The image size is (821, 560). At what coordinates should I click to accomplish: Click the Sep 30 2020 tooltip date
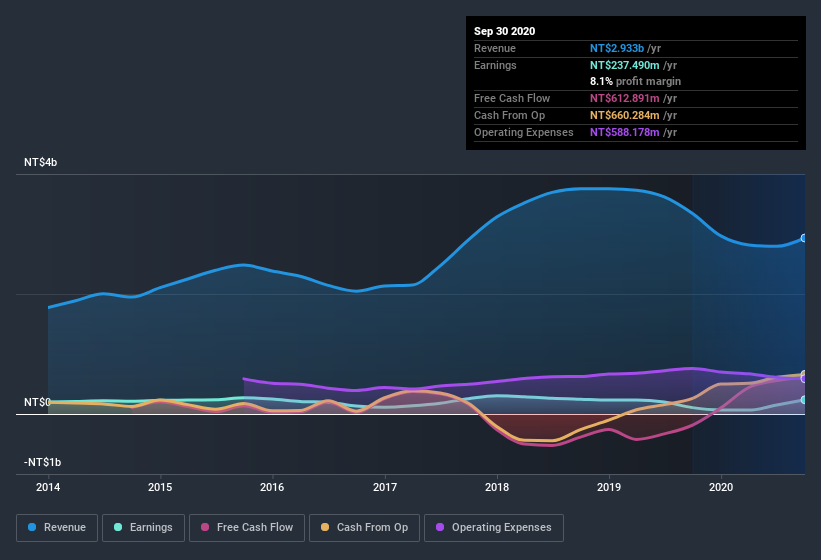[505, 31]
